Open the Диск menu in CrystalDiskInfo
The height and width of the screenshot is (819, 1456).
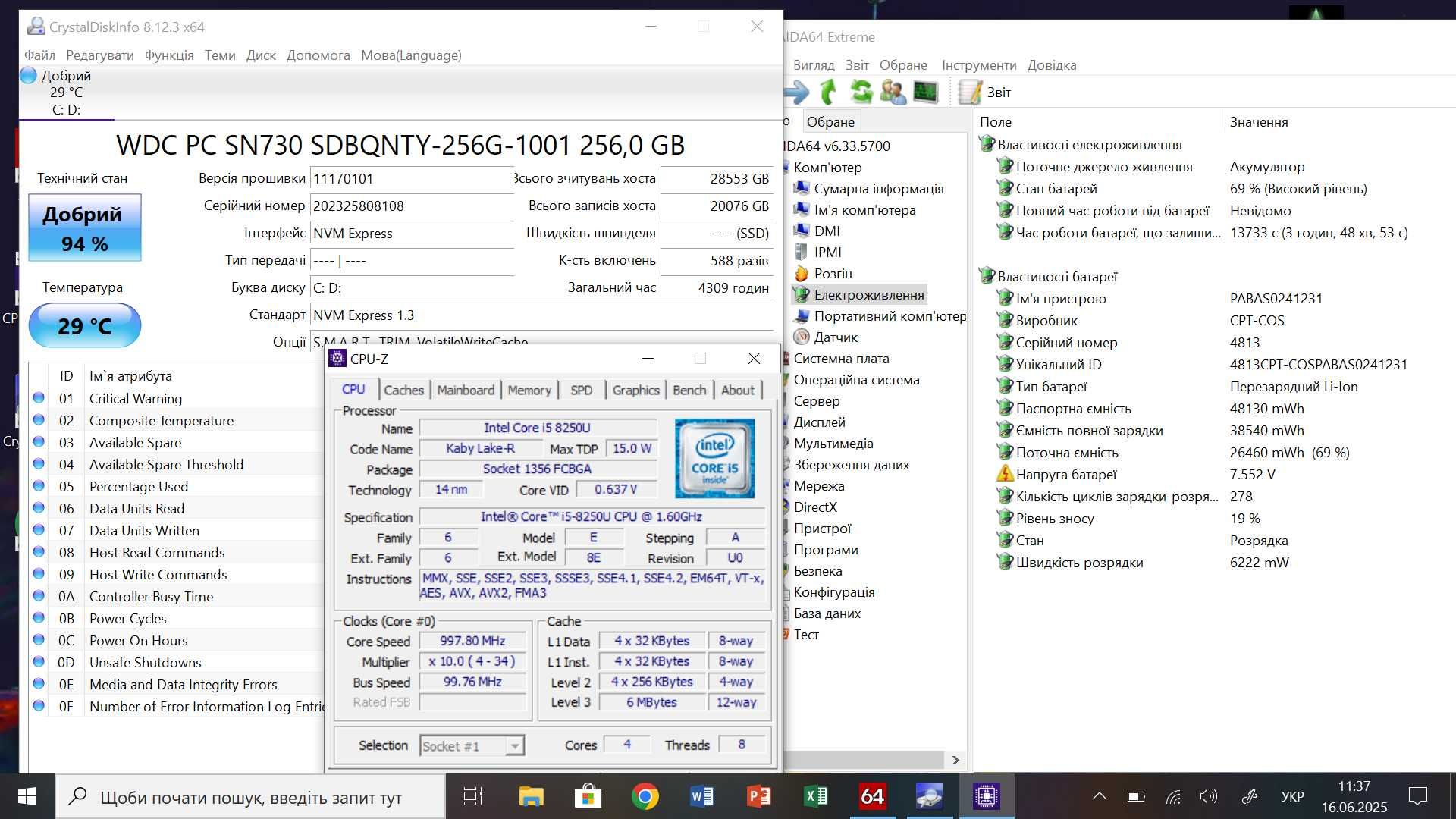pos(261,55)
